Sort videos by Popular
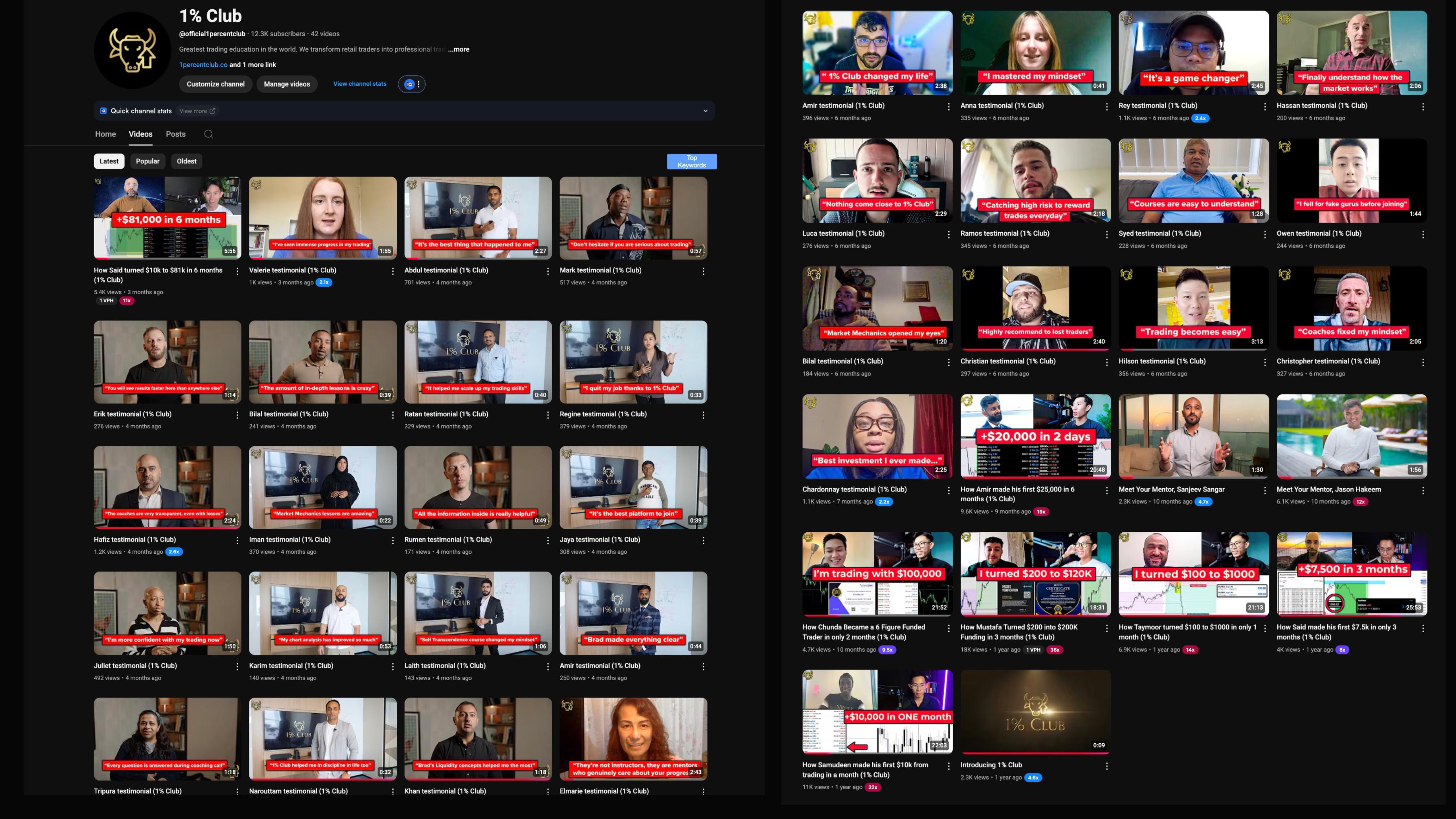 pos(148,161)
